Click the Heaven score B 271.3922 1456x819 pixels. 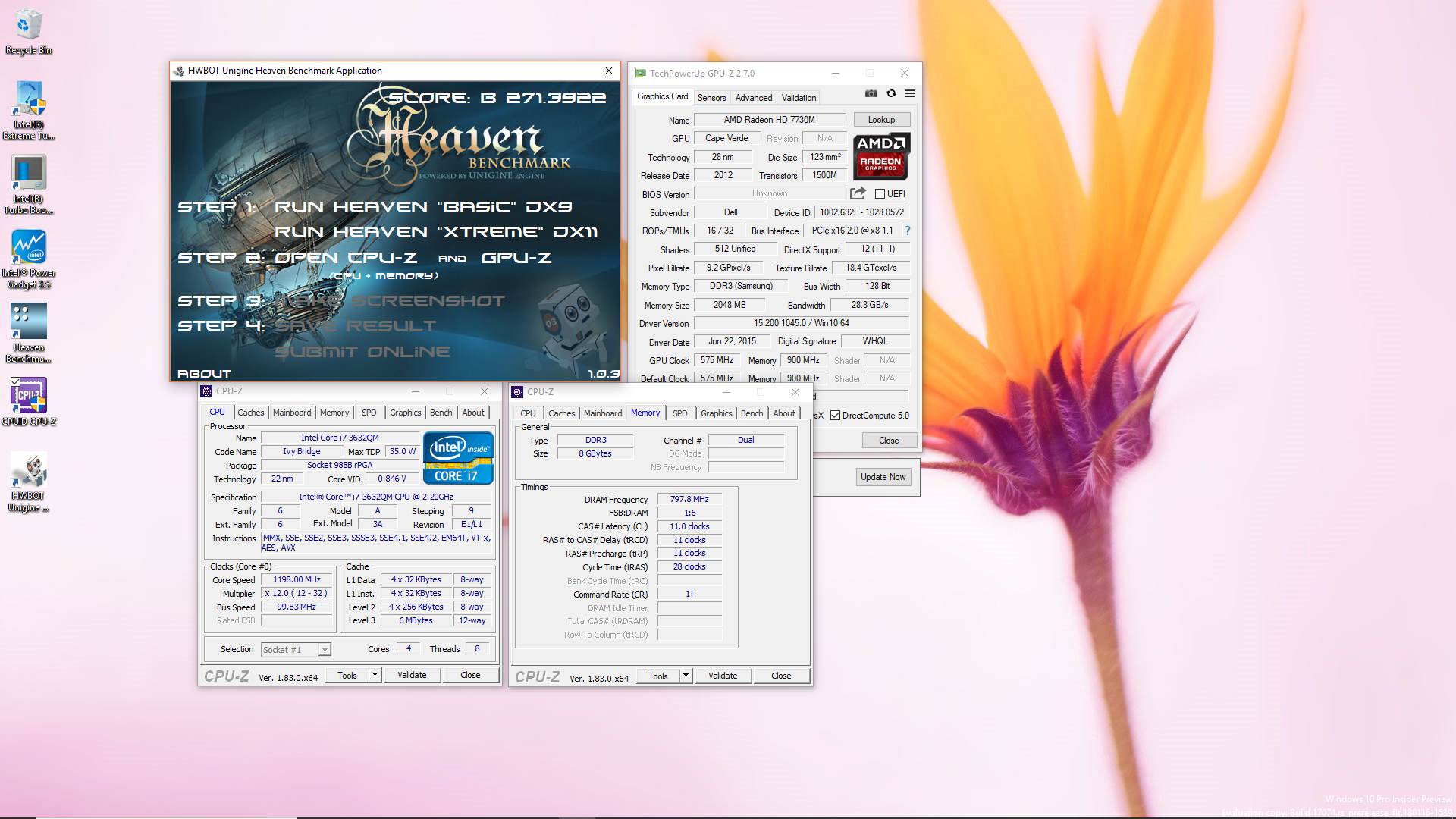click(497, 98)
